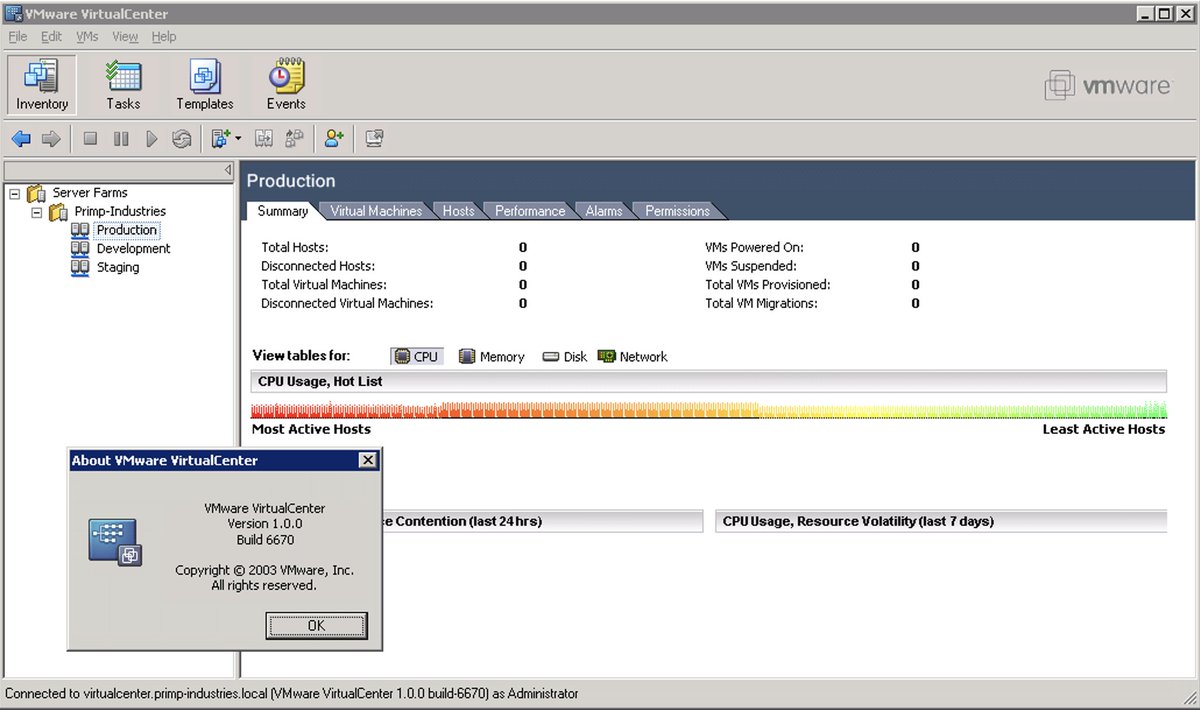Image resolution: width=1200 pixels, height=710 pixels.
Task: Click the status bar connection text
Action: 292,693
